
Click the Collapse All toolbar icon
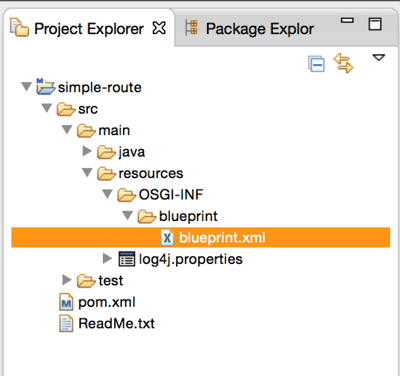[x=316, y=64]
